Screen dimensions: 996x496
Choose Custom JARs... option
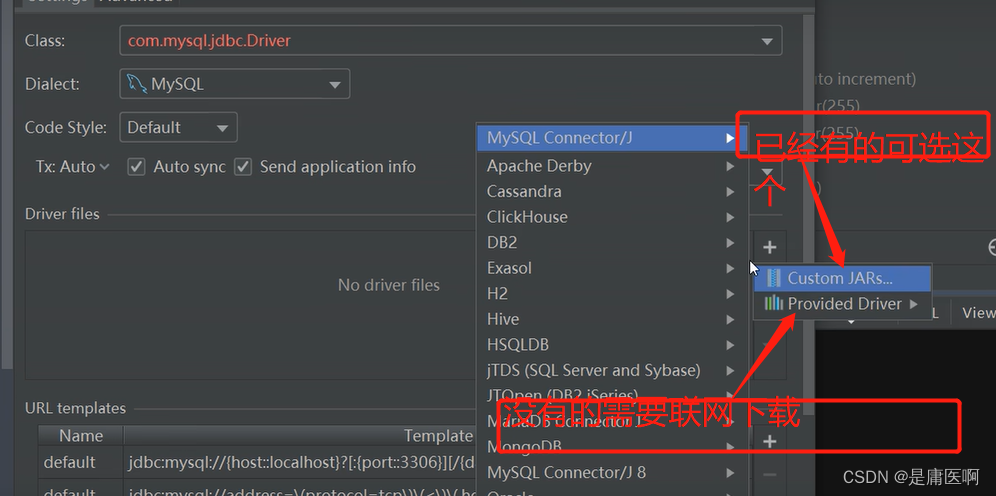coord(843,278)
